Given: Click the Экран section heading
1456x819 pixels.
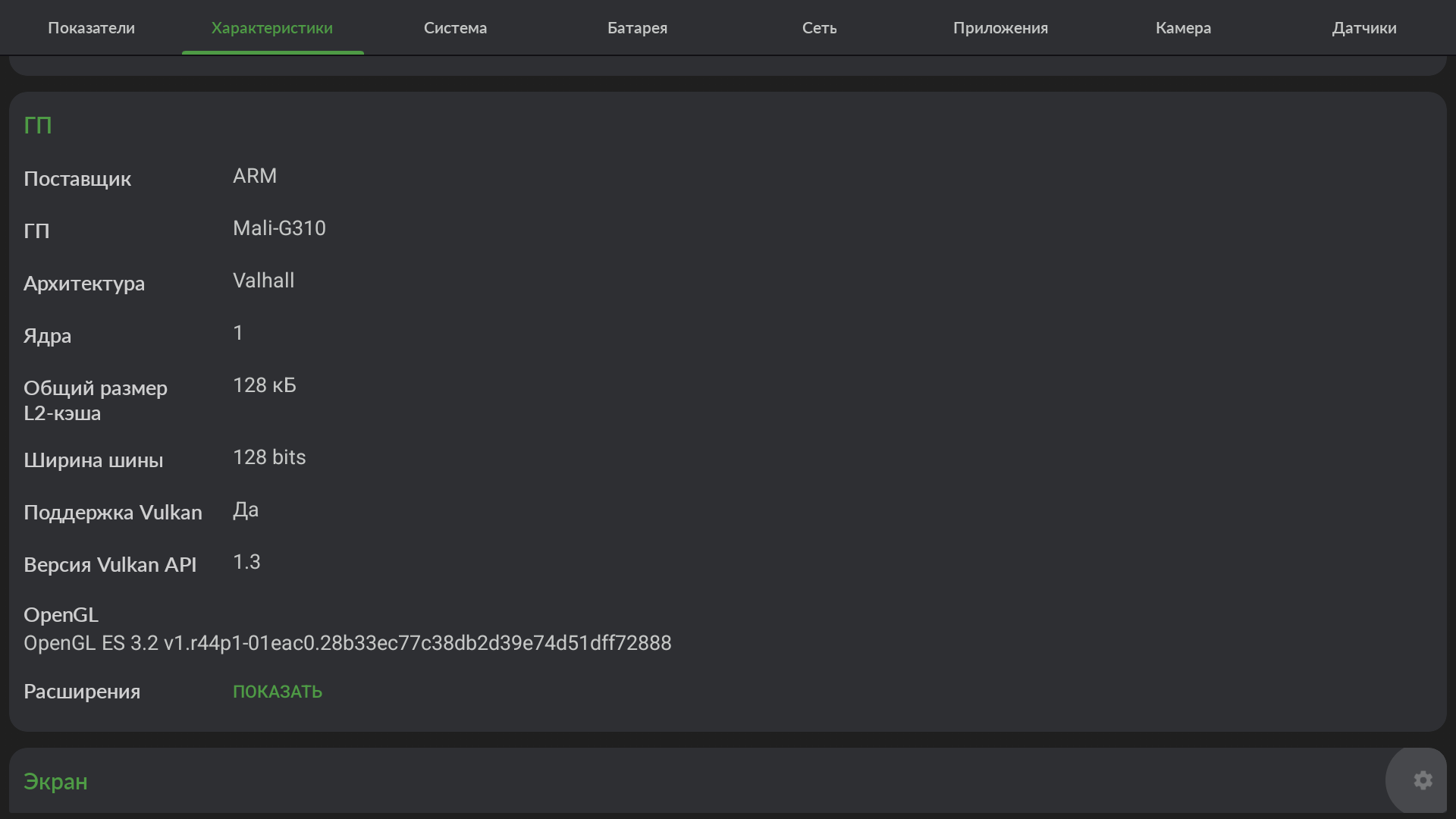Looking at the screenshot, I should [55, 782].
